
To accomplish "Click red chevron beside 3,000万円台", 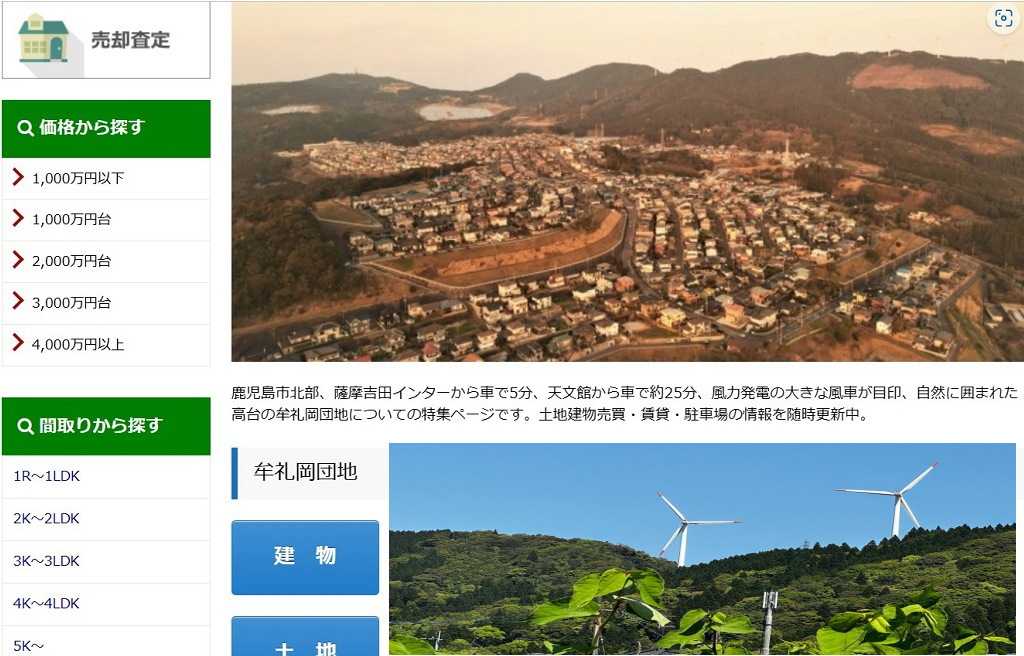I will tap(18, 302).
